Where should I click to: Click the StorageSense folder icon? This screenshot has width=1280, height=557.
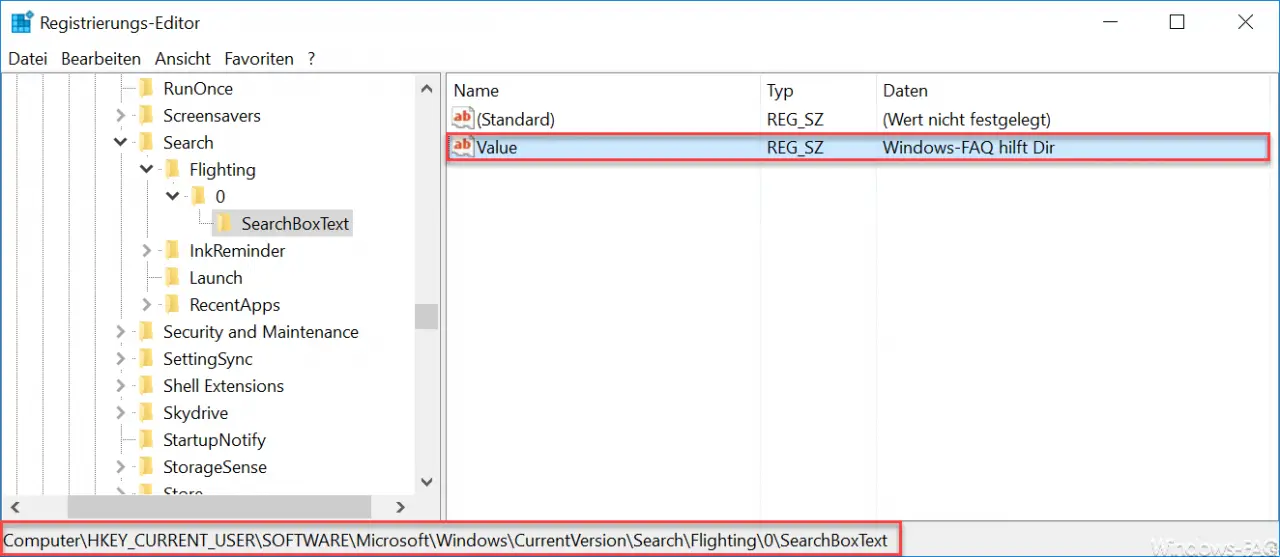146,467
